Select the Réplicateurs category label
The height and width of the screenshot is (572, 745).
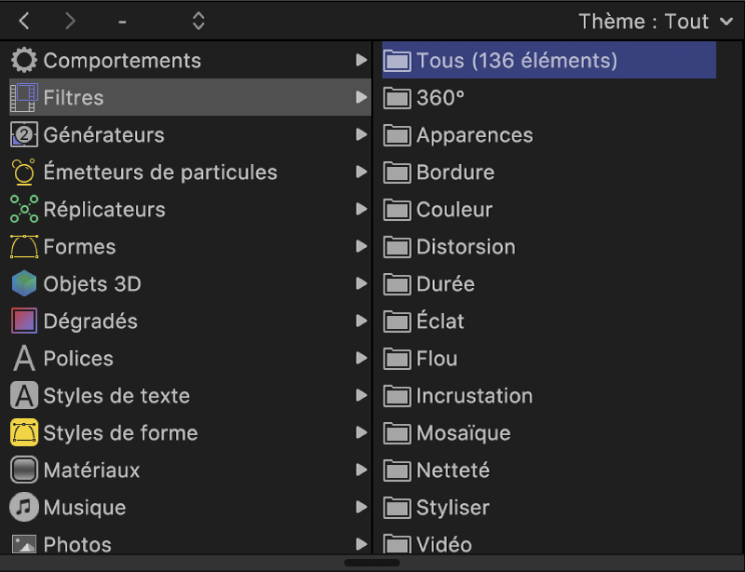point(105,210)
